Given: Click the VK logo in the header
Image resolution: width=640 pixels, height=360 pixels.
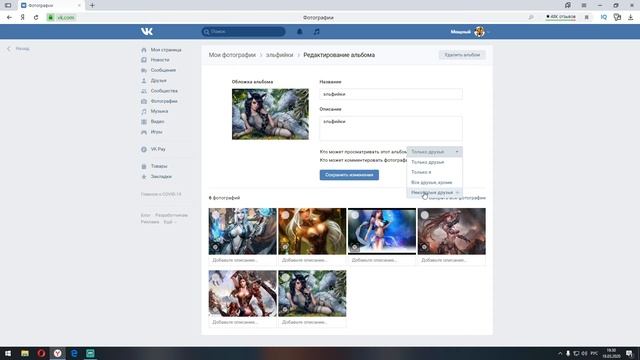Looking at the screenshot, I should 147,31.
